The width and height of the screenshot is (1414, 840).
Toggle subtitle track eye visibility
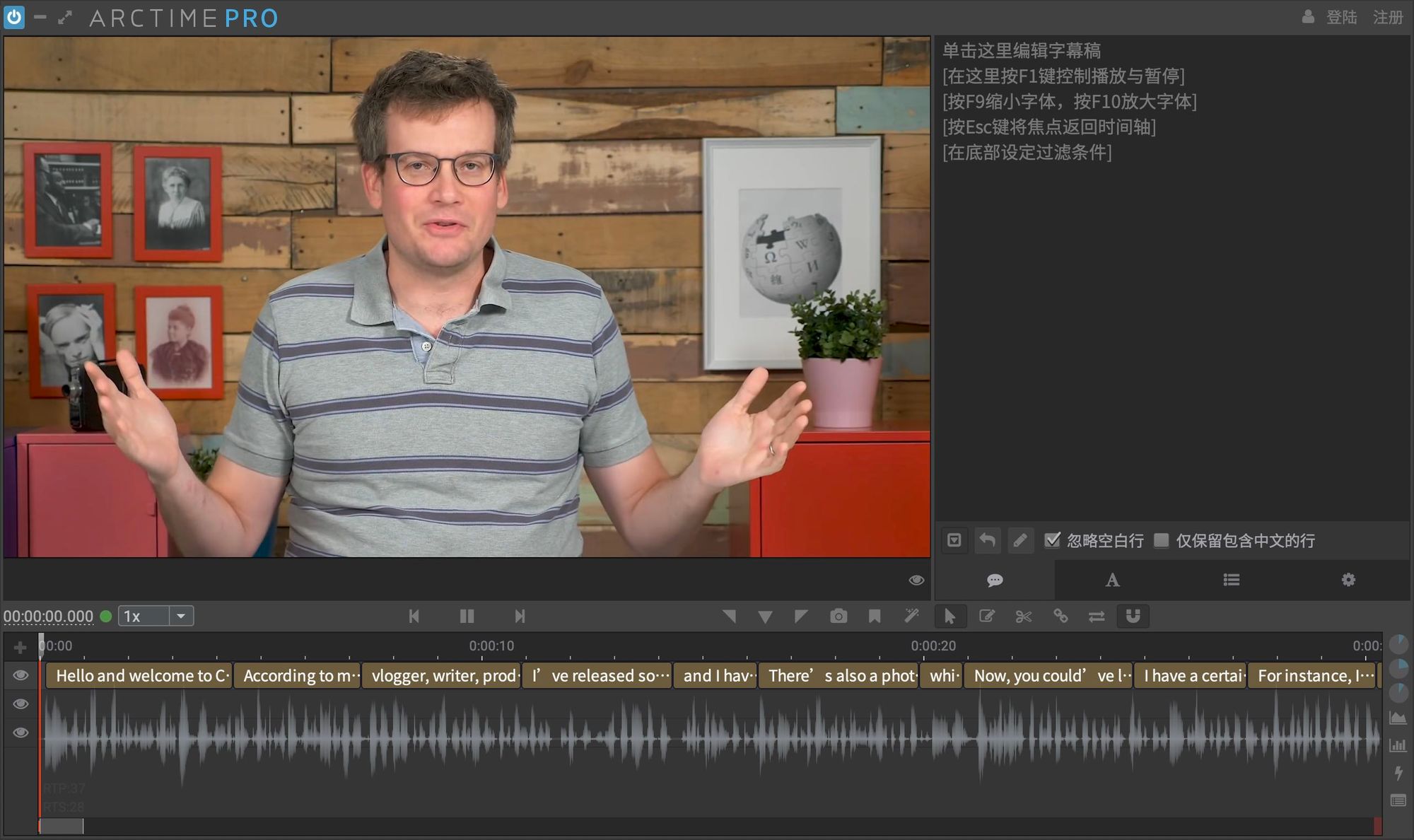pyautogui.click(x=21, y=675)
